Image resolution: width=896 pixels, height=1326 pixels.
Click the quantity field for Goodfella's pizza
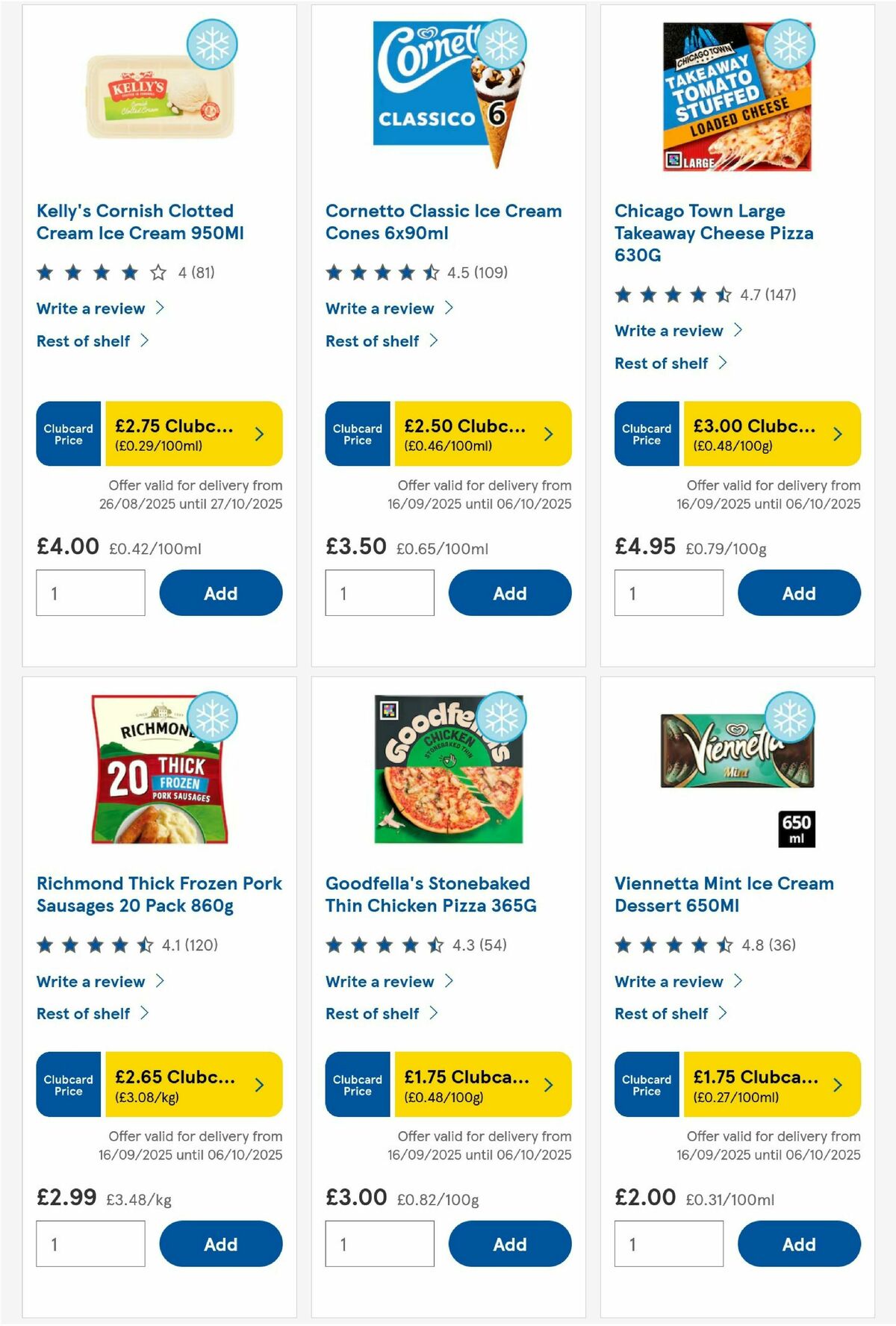pyautogui.click(x=380, y=1243)
